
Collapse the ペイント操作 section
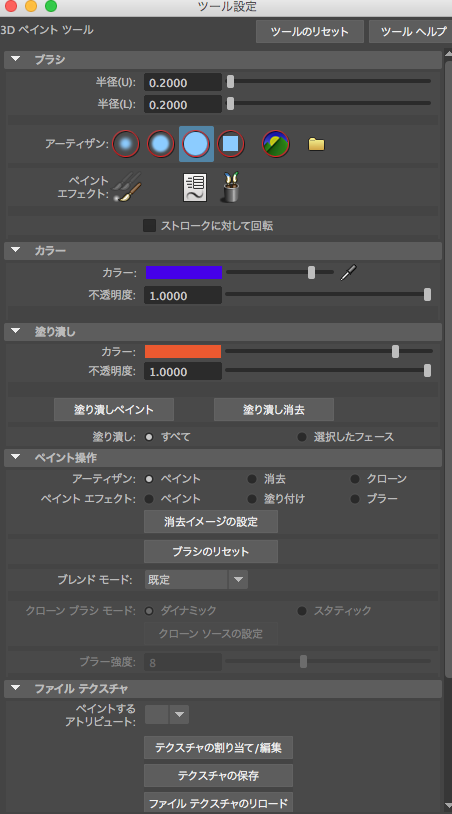[16, 458]
